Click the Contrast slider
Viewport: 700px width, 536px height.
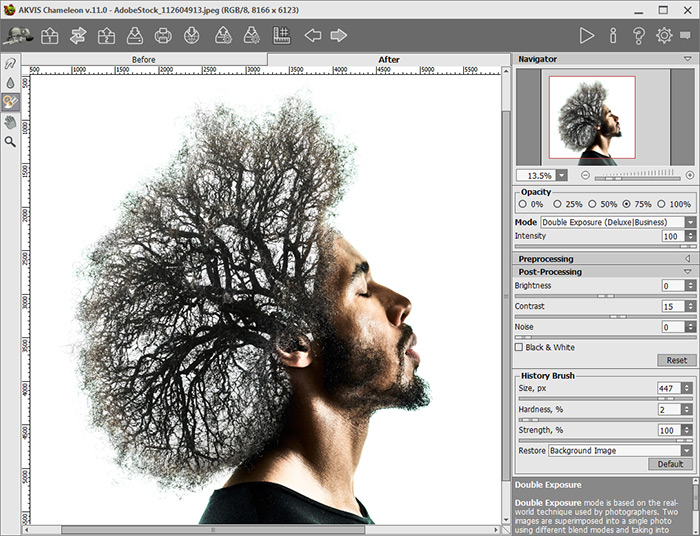(x=605, y=316)
